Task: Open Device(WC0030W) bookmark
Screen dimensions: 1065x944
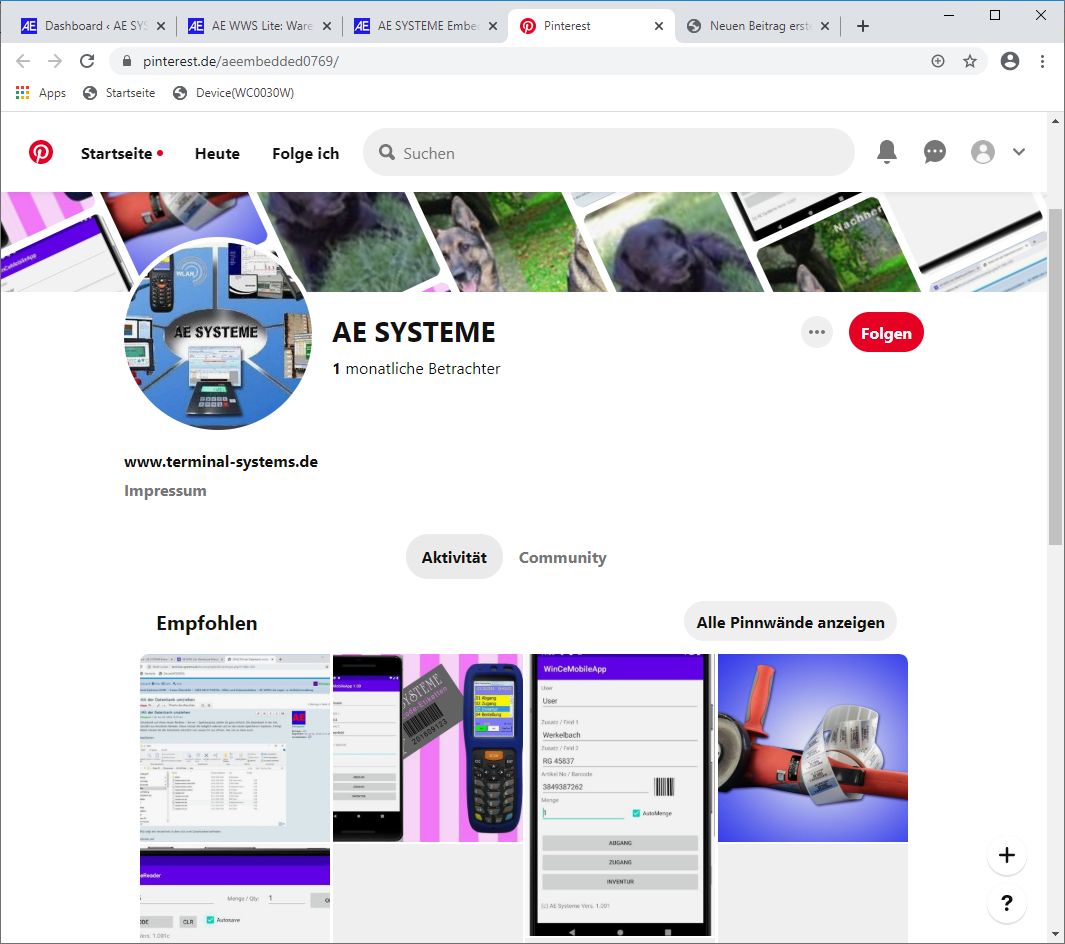Action: pos(234,93)
